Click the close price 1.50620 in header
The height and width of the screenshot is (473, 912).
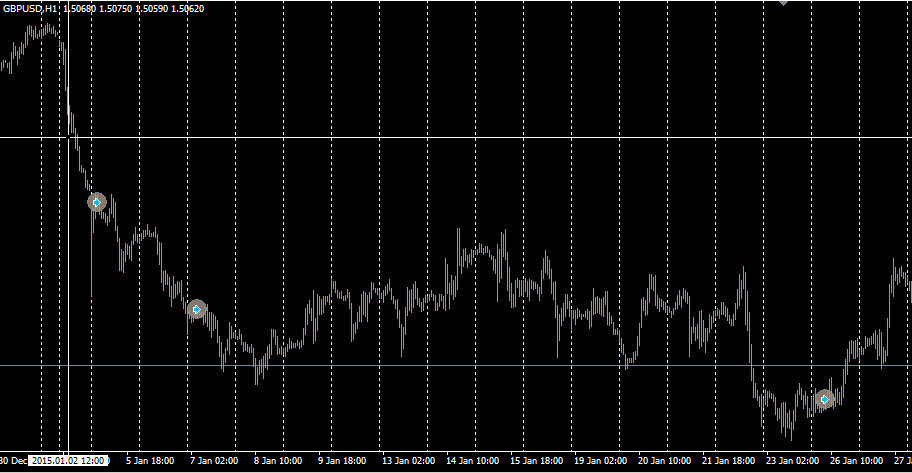click(187, 9)
